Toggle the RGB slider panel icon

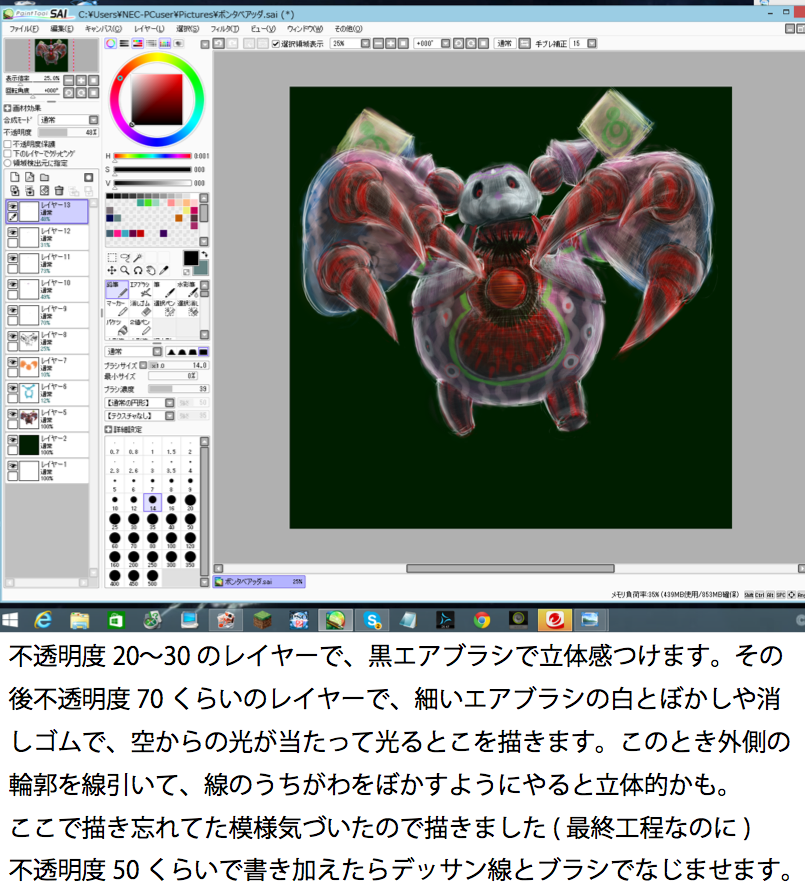click(x=124, y=43)
